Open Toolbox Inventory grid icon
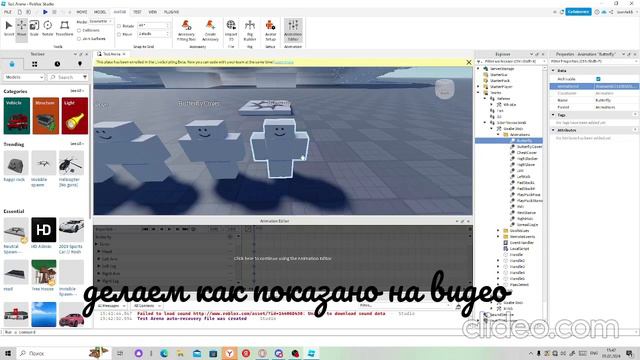This screenshot has width=640, height=360. point(34,64)
